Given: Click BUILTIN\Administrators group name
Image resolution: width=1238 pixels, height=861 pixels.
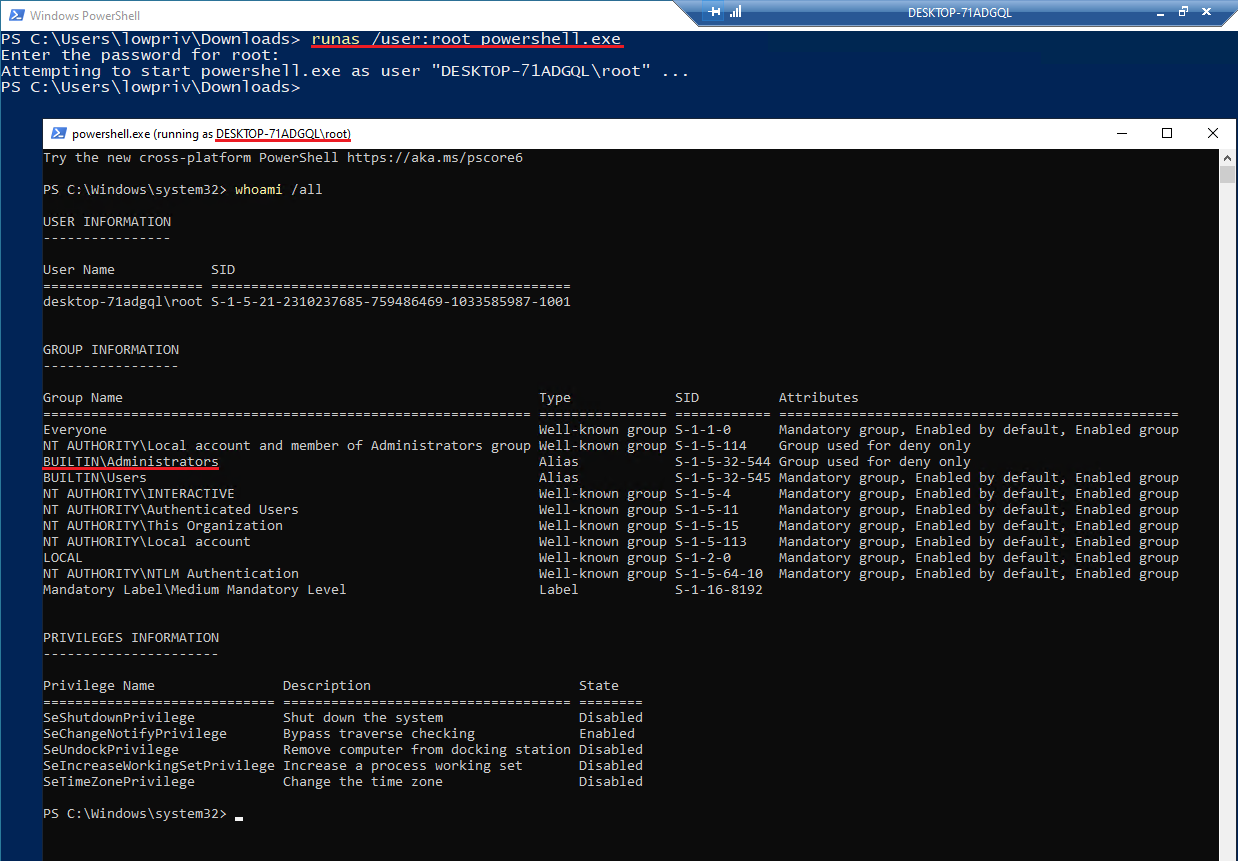Looking at the screenshot, I should click(x=131, y=462).
